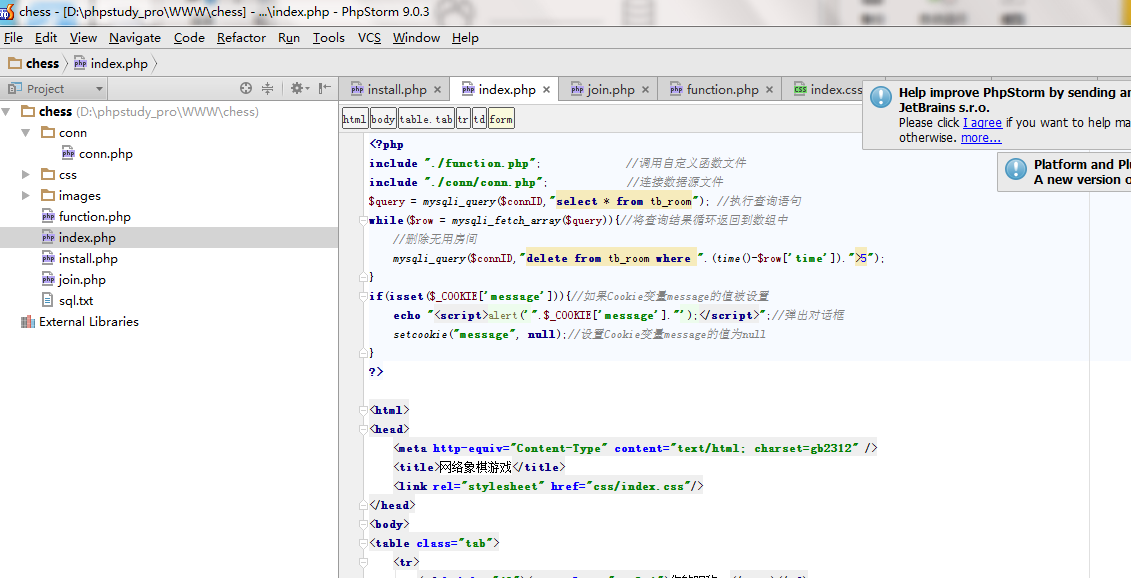Click the chess project root folder icon
This screenshot has height=578, width=1131.
[28, 111]
